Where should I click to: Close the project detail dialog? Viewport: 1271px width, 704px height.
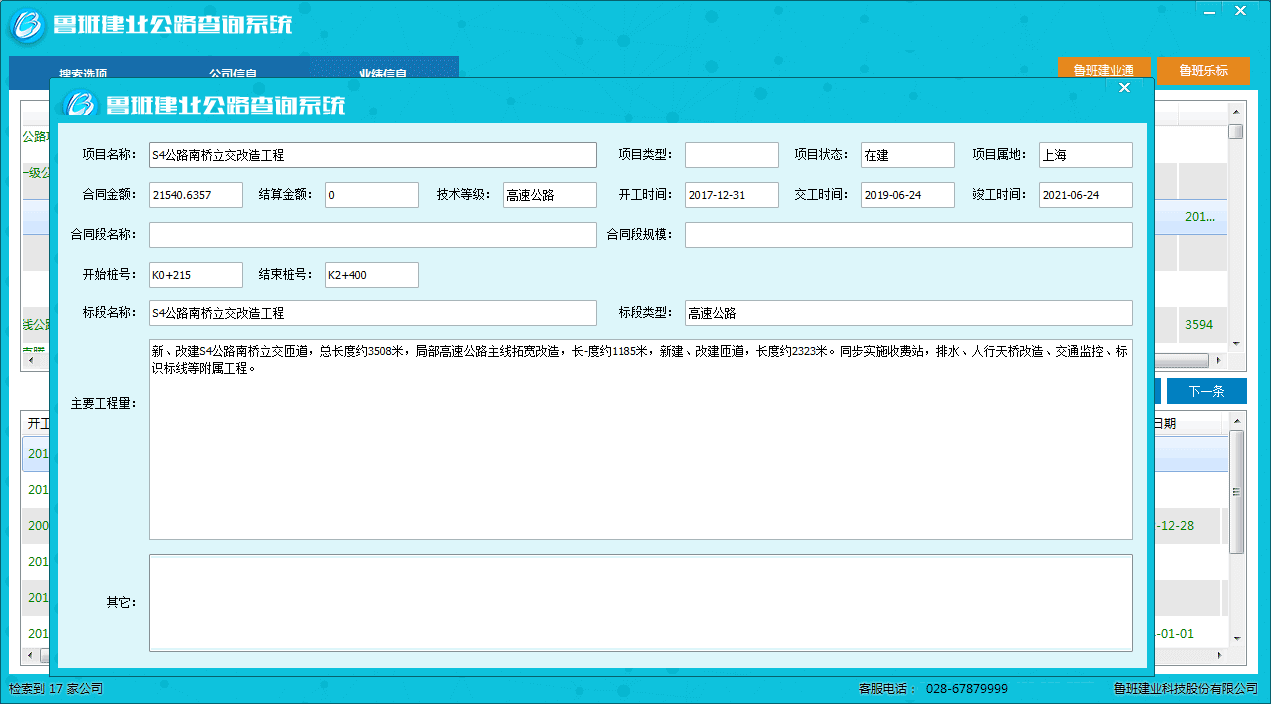pos(1124,88)
